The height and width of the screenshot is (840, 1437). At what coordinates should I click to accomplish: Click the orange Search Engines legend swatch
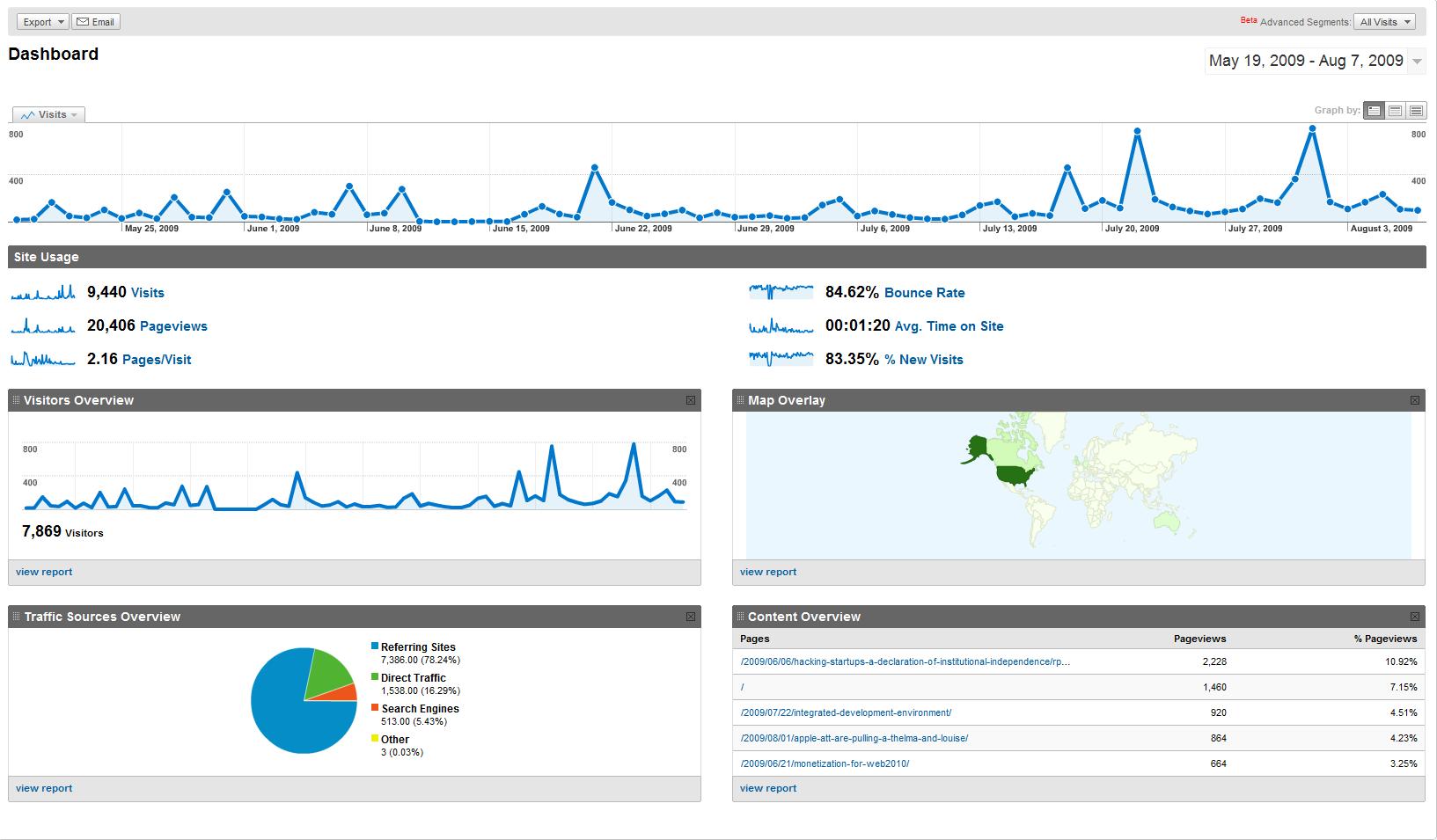coord(375,708)
